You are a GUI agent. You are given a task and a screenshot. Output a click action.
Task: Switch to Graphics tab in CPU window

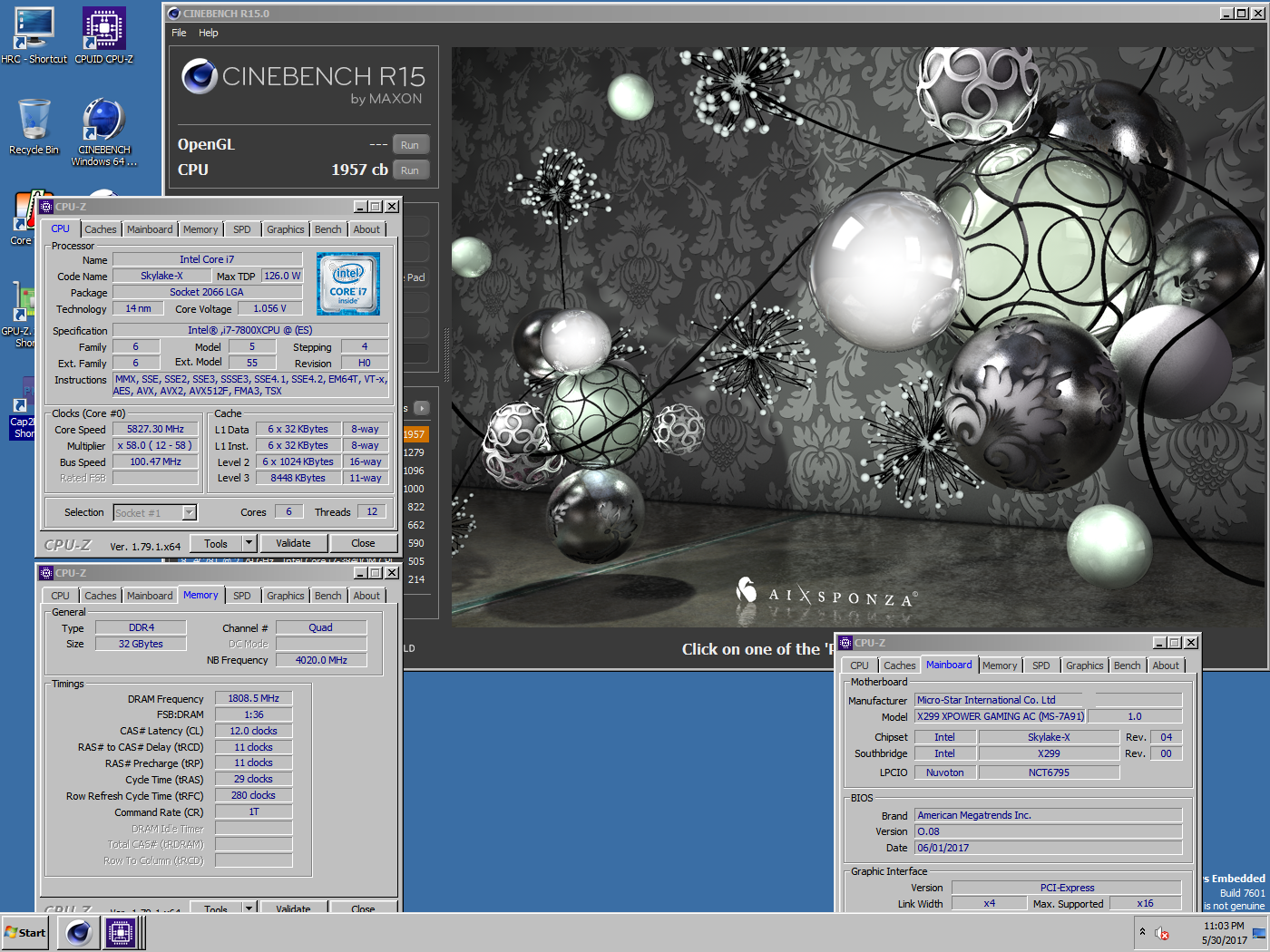pos(286,229)
